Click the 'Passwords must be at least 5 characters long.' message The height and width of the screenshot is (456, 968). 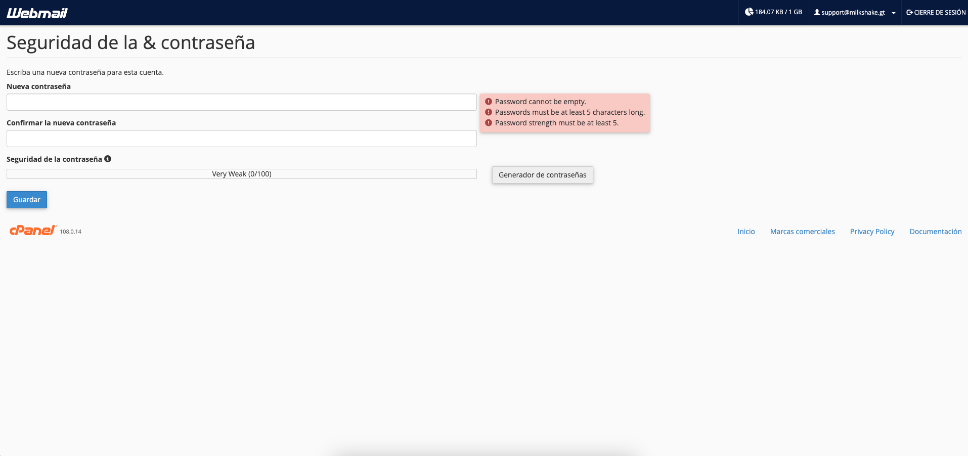coord(570,112)
